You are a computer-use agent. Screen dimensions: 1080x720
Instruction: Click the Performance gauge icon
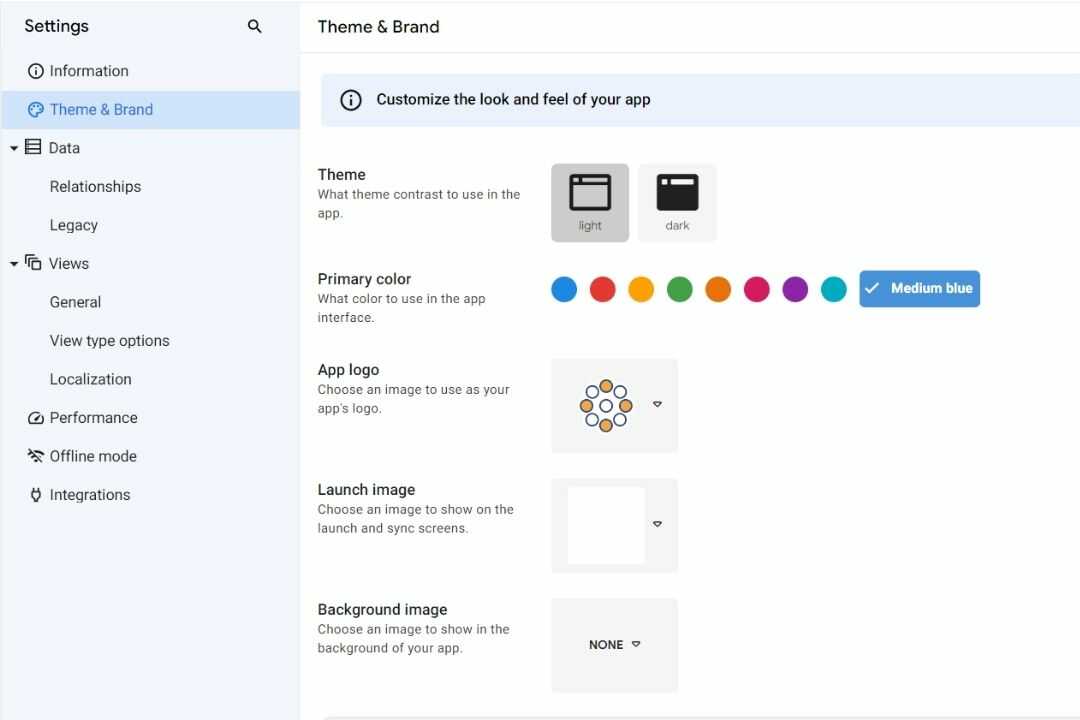(x=36, y=418)
